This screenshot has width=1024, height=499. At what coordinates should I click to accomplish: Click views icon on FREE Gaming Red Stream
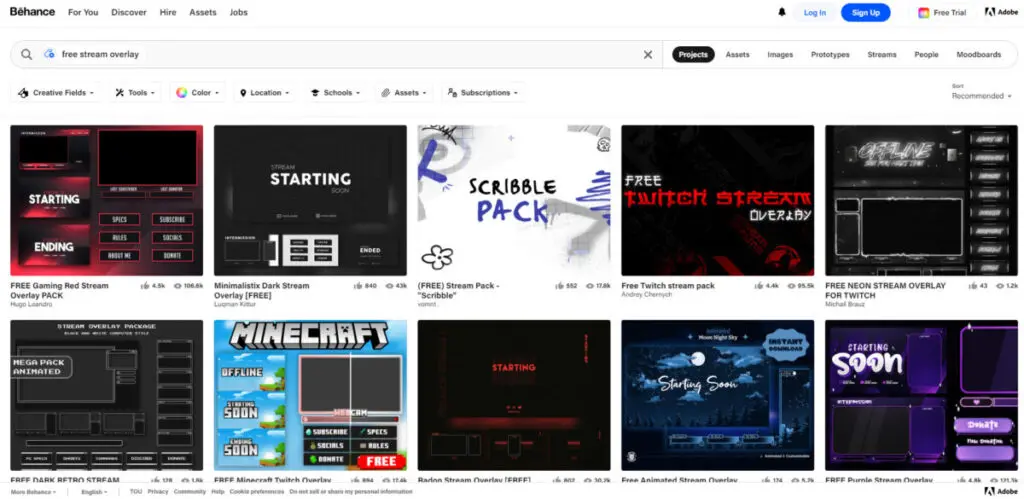pos(178,286)
